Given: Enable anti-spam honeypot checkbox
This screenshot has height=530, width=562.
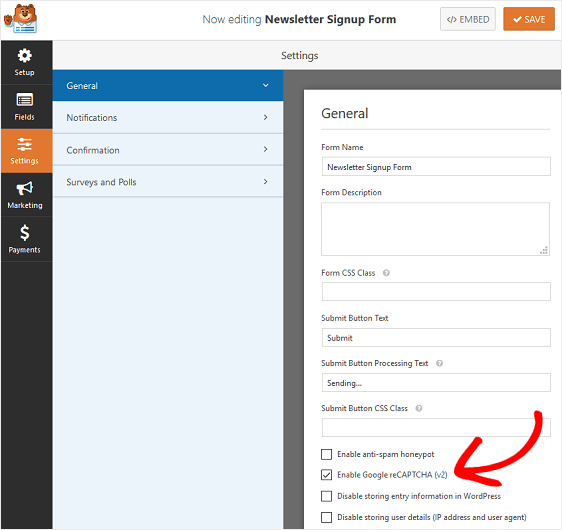Looking at the screenshot, I should point(327,454).
